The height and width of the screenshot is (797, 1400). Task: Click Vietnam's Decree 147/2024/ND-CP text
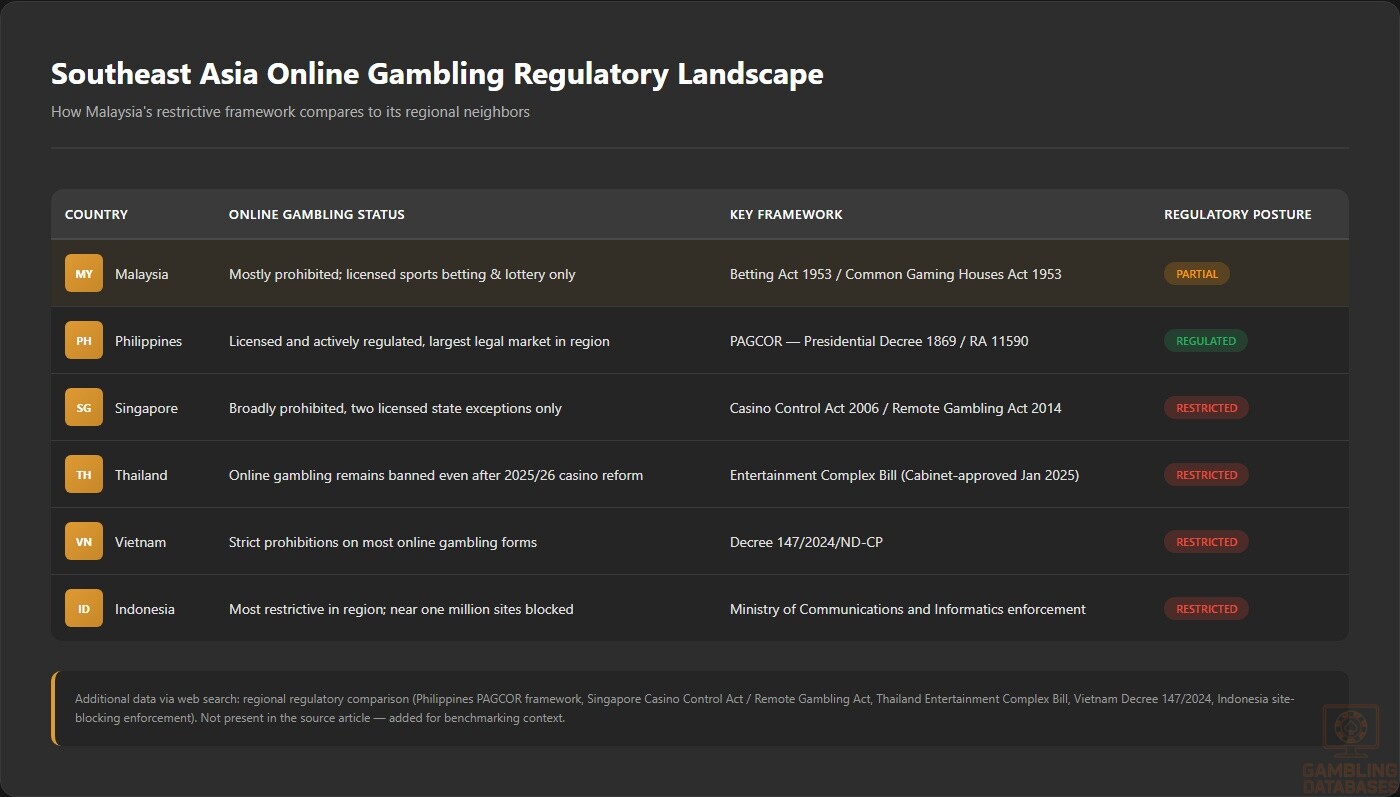(806, 542)
